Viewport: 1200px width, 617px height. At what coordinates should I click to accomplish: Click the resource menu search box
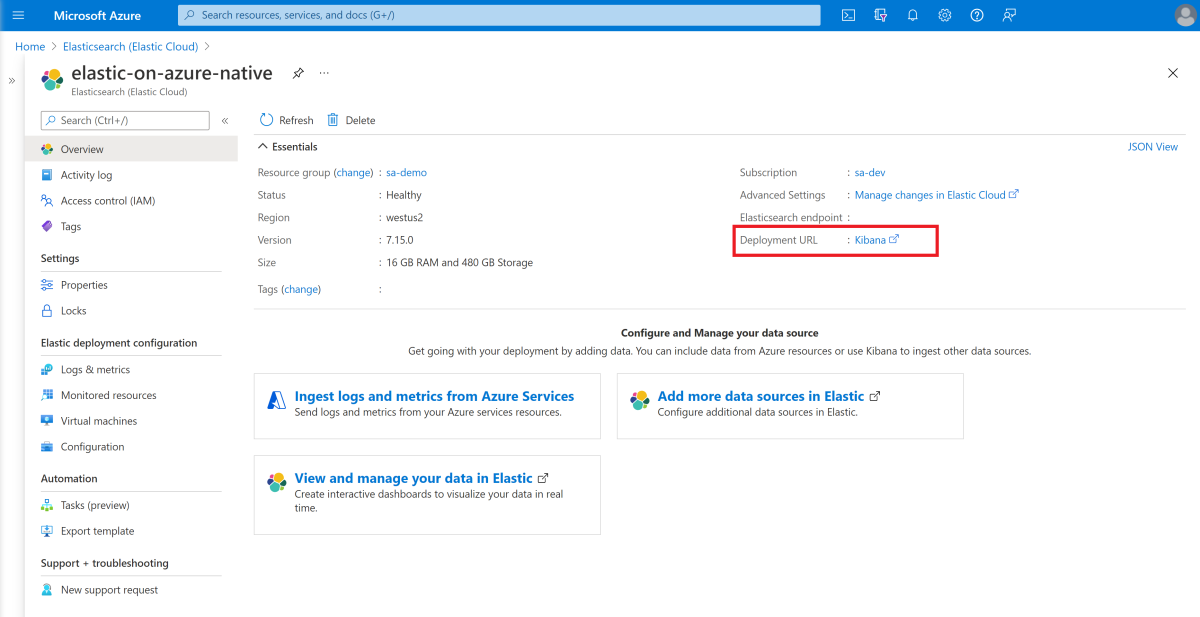(x=125, y=120)
